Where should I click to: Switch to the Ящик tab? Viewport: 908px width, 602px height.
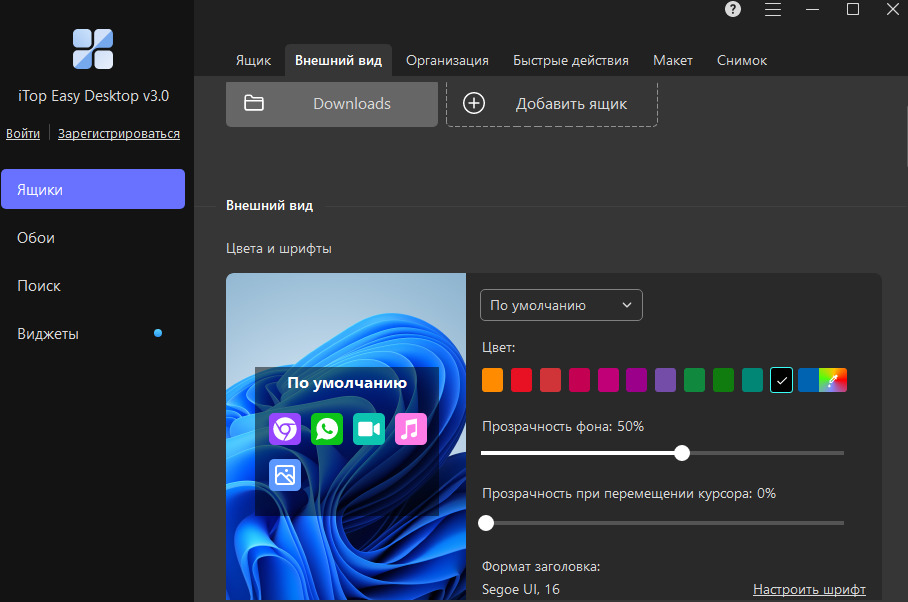tap(253, 60)
